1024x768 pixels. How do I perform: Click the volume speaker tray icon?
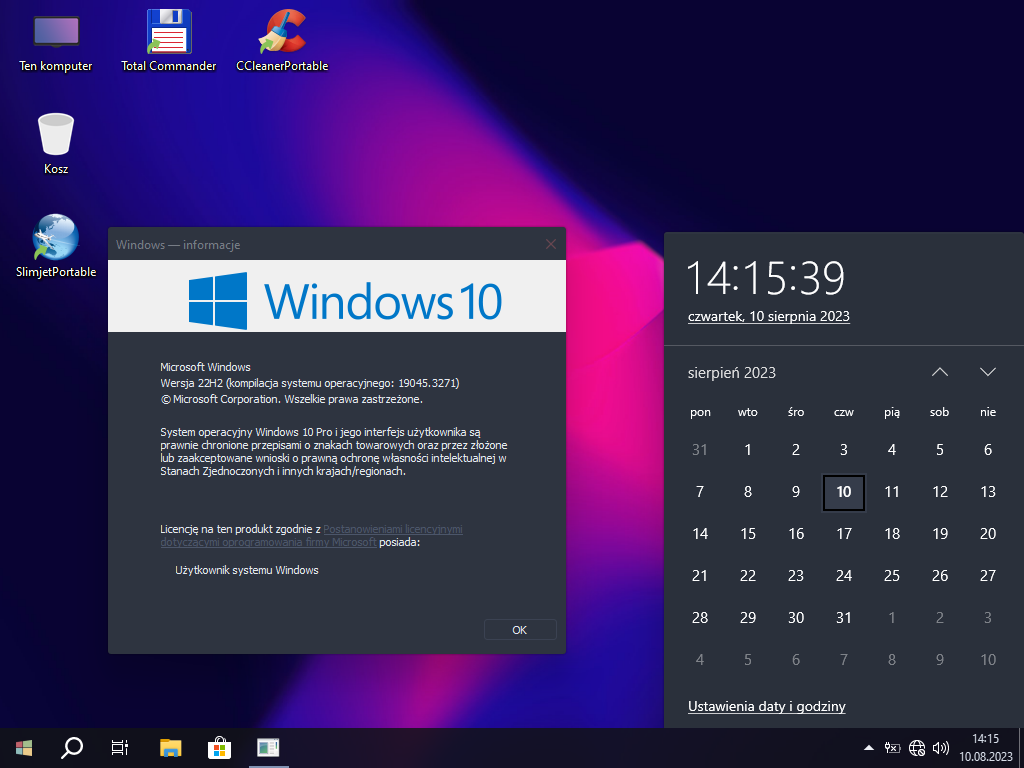pos(940,747)
